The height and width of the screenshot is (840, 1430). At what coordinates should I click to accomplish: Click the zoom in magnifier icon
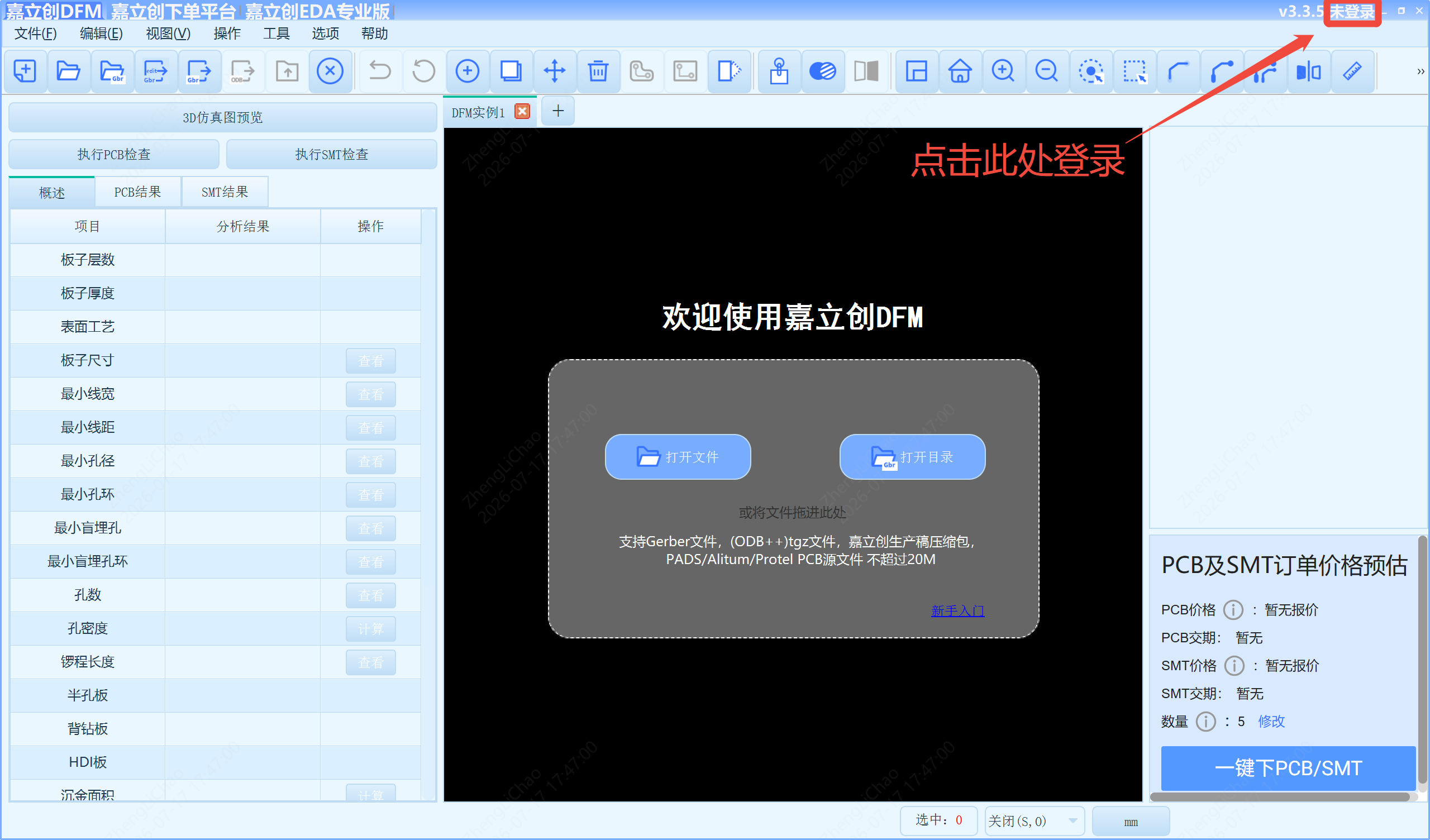(1003, 71)
